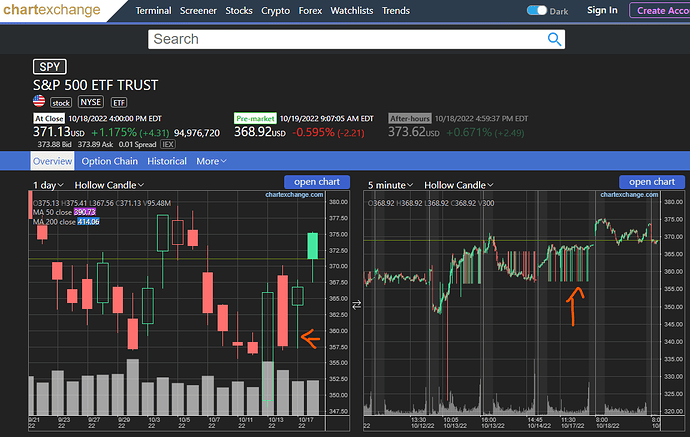Click the US flag icon
The height and width of the screenshot is (437, 690).
click(39, 101)
